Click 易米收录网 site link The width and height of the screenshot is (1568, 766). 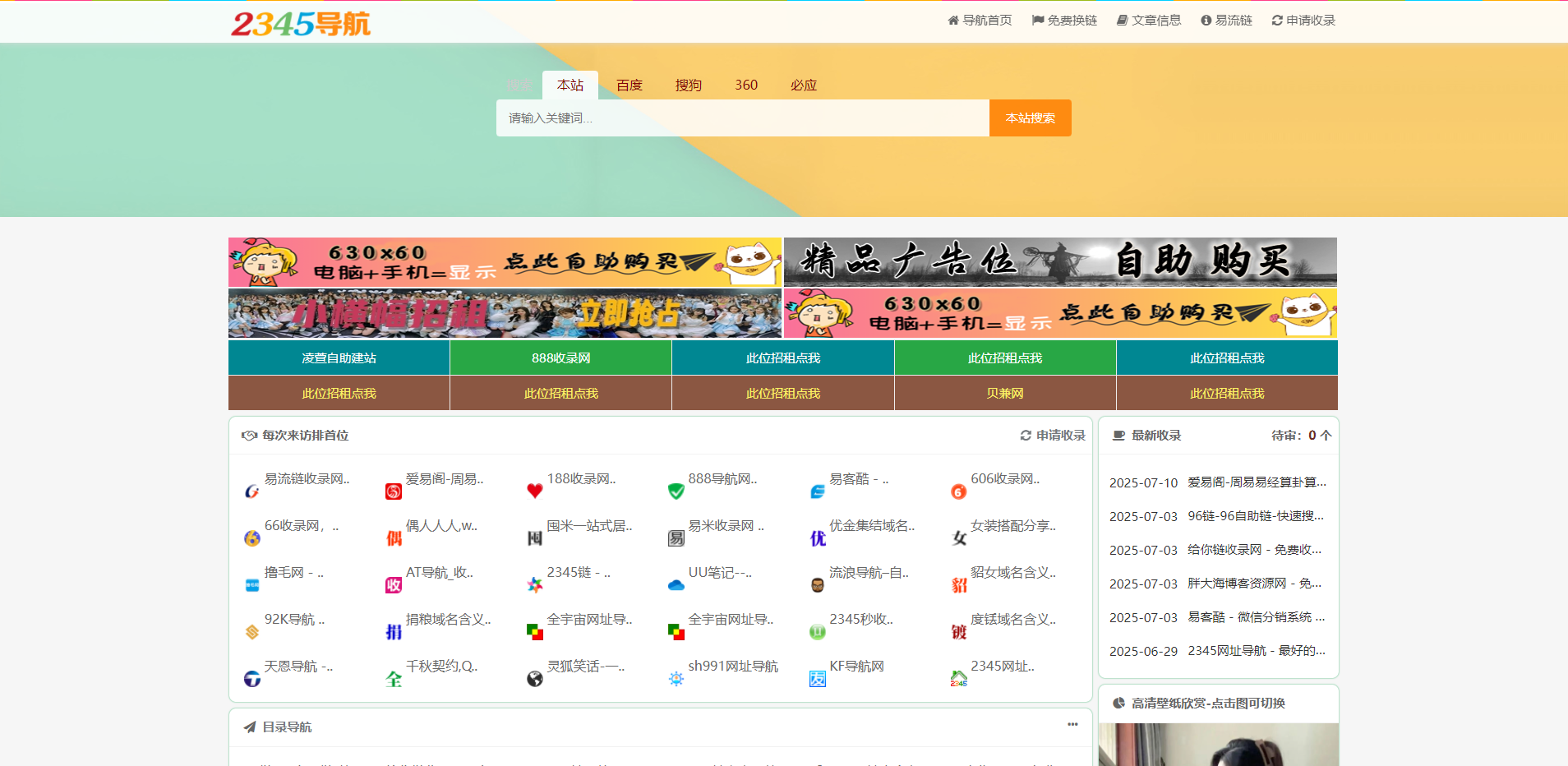726,526
